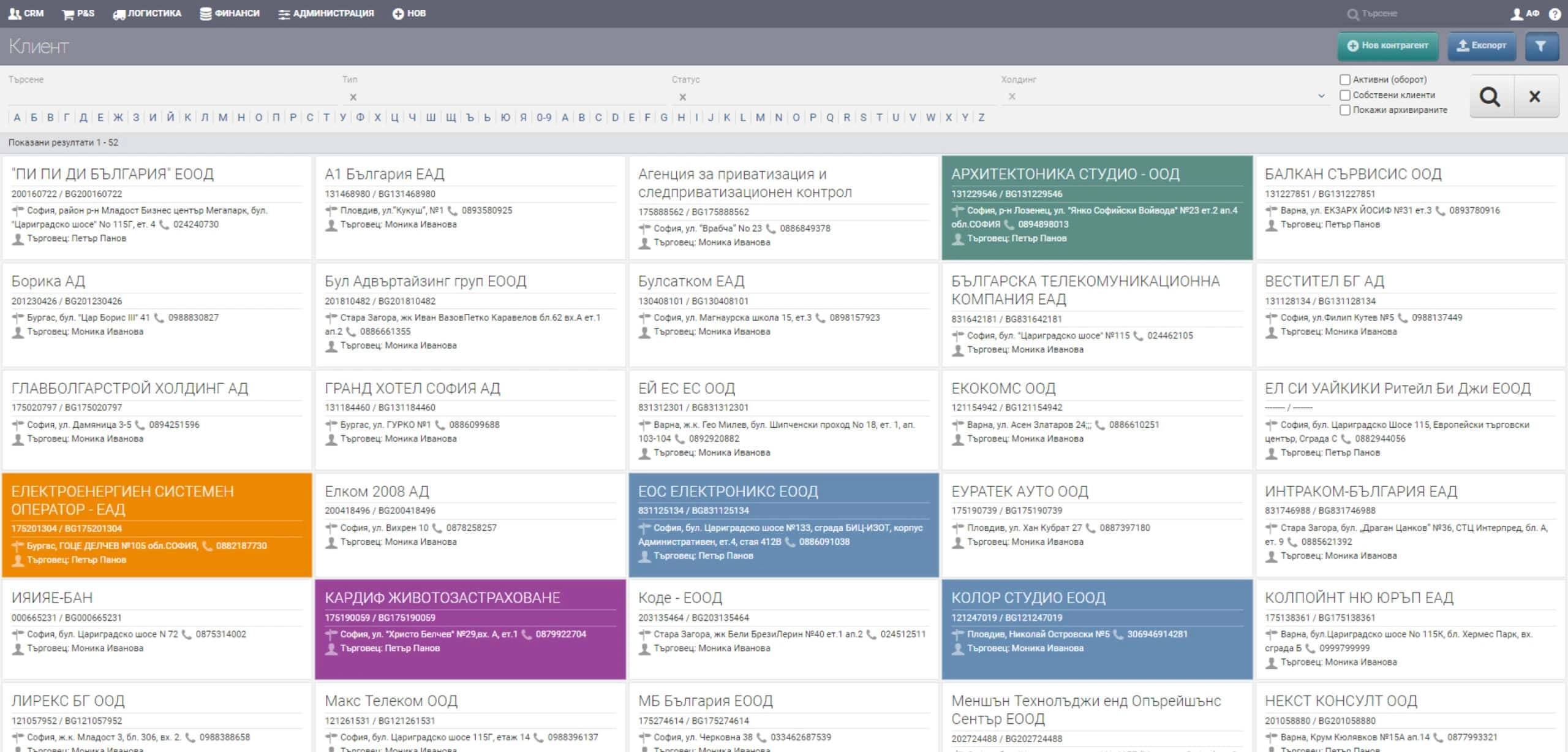Enable the Собствени клиенти checkbox

pyautogui.click(x=1345, y=95)
